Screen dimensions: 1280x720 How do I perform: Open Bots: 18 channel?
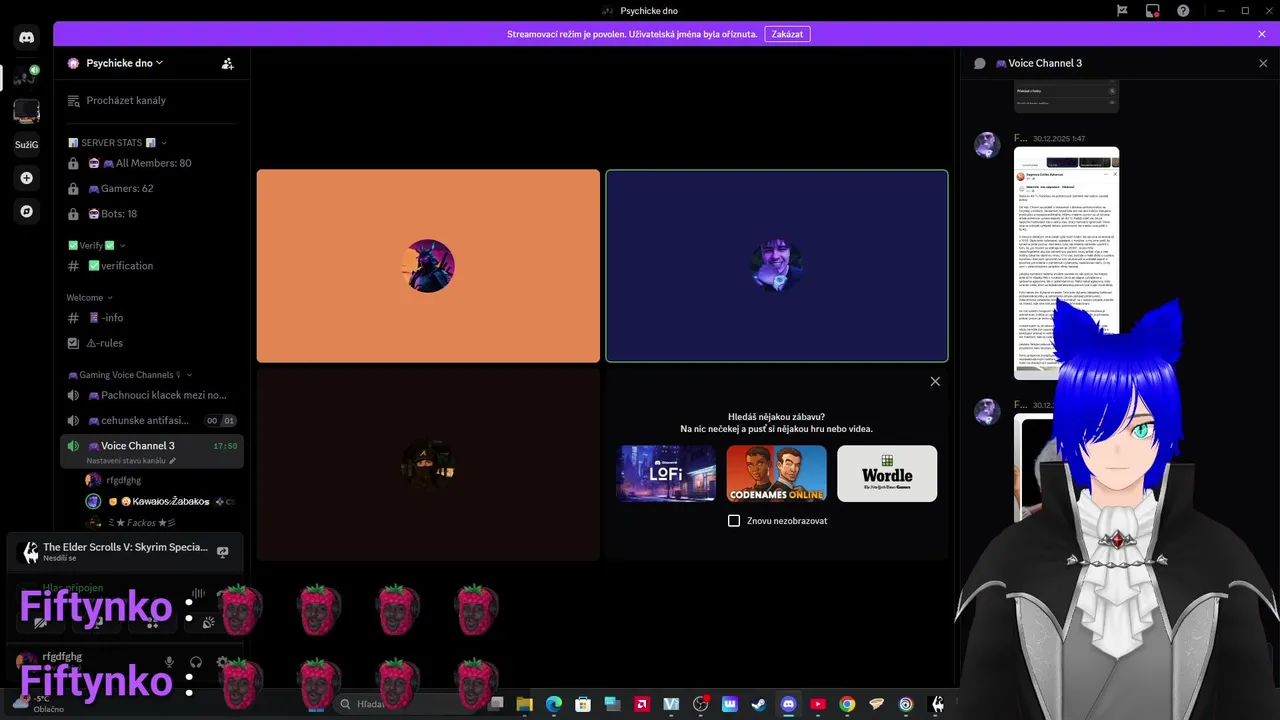pos(150,214)
